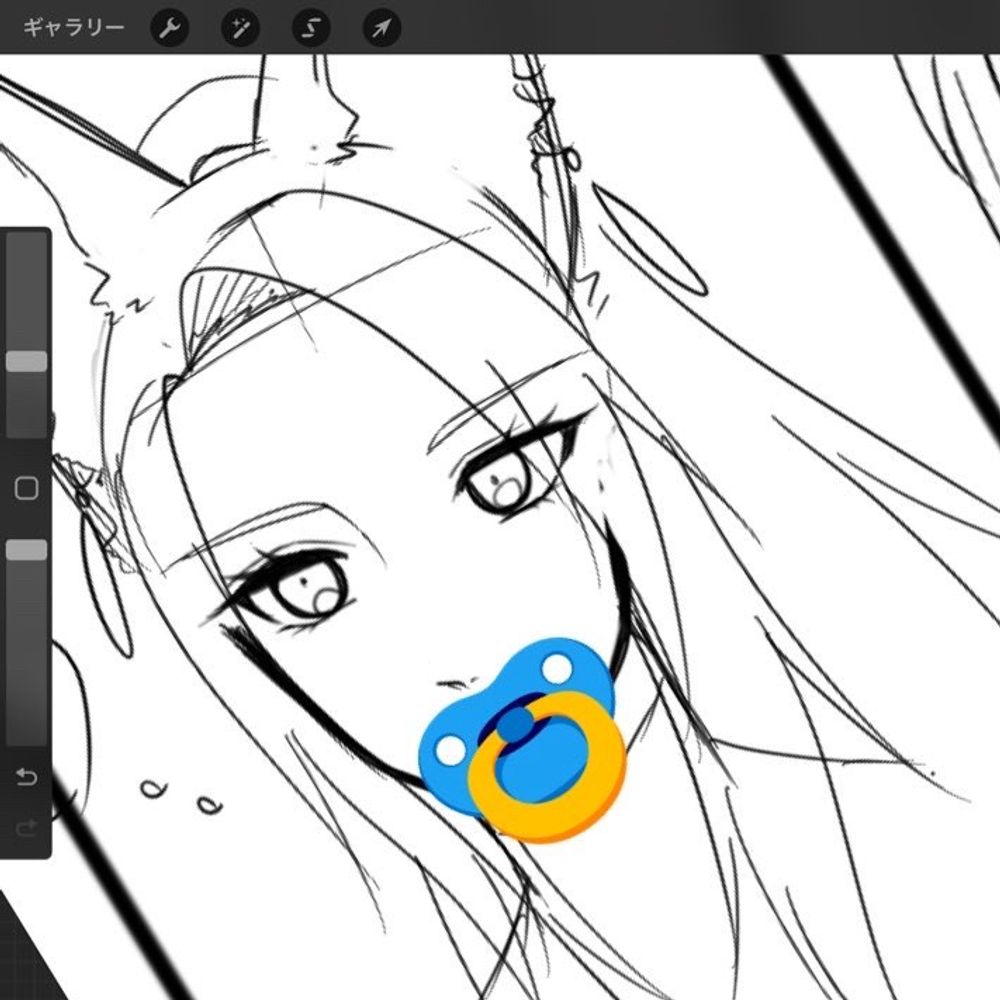Redo the last undone stroke

pyautogui.click(x=26, y=828)
